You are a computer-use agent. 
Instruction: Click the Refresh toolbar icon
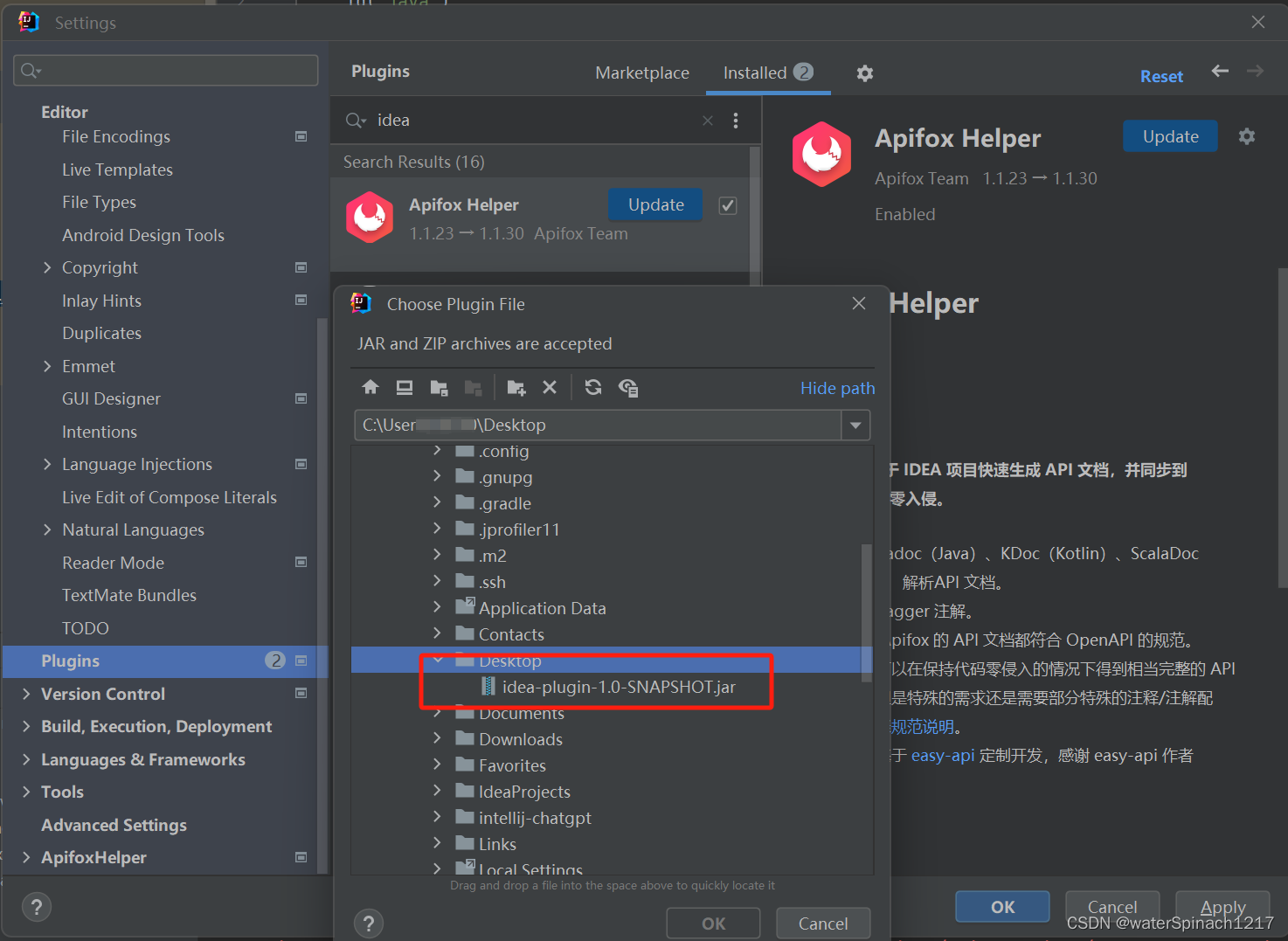click(x=593, y=387)
